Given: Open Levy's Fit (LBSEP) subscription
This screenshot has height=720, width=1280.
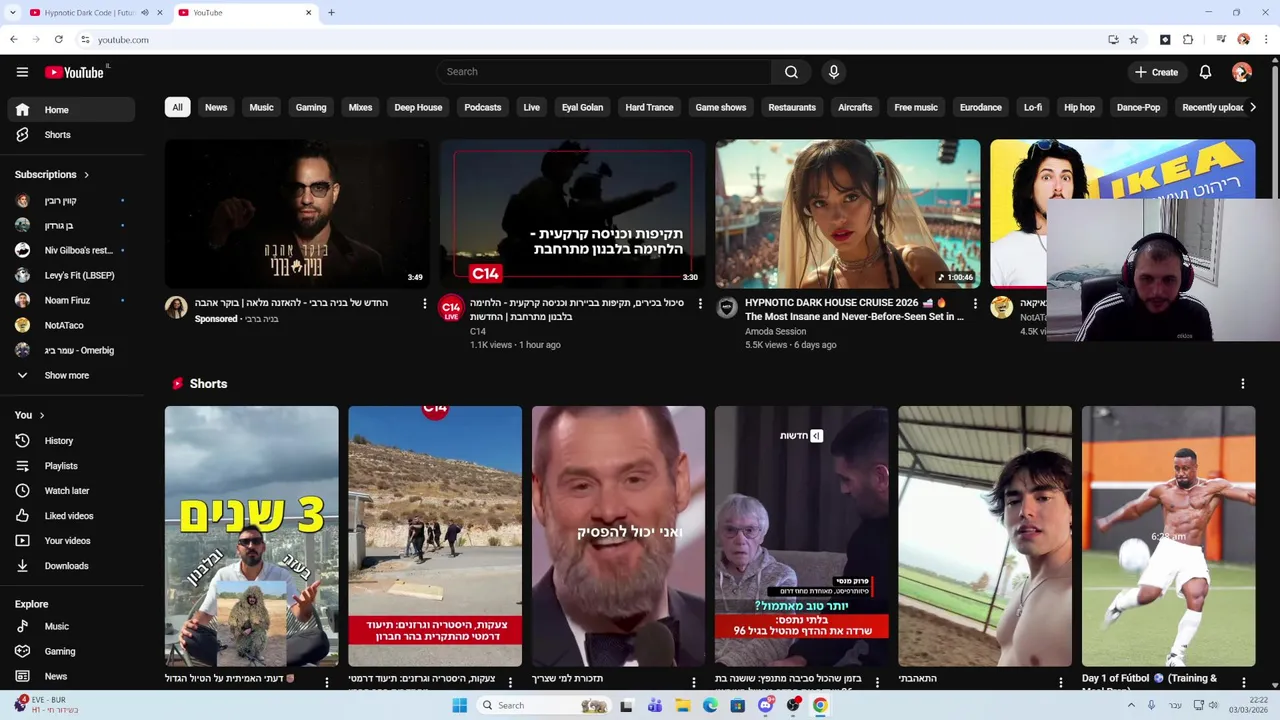Looking at the screenshot, I should pos(70,276).
